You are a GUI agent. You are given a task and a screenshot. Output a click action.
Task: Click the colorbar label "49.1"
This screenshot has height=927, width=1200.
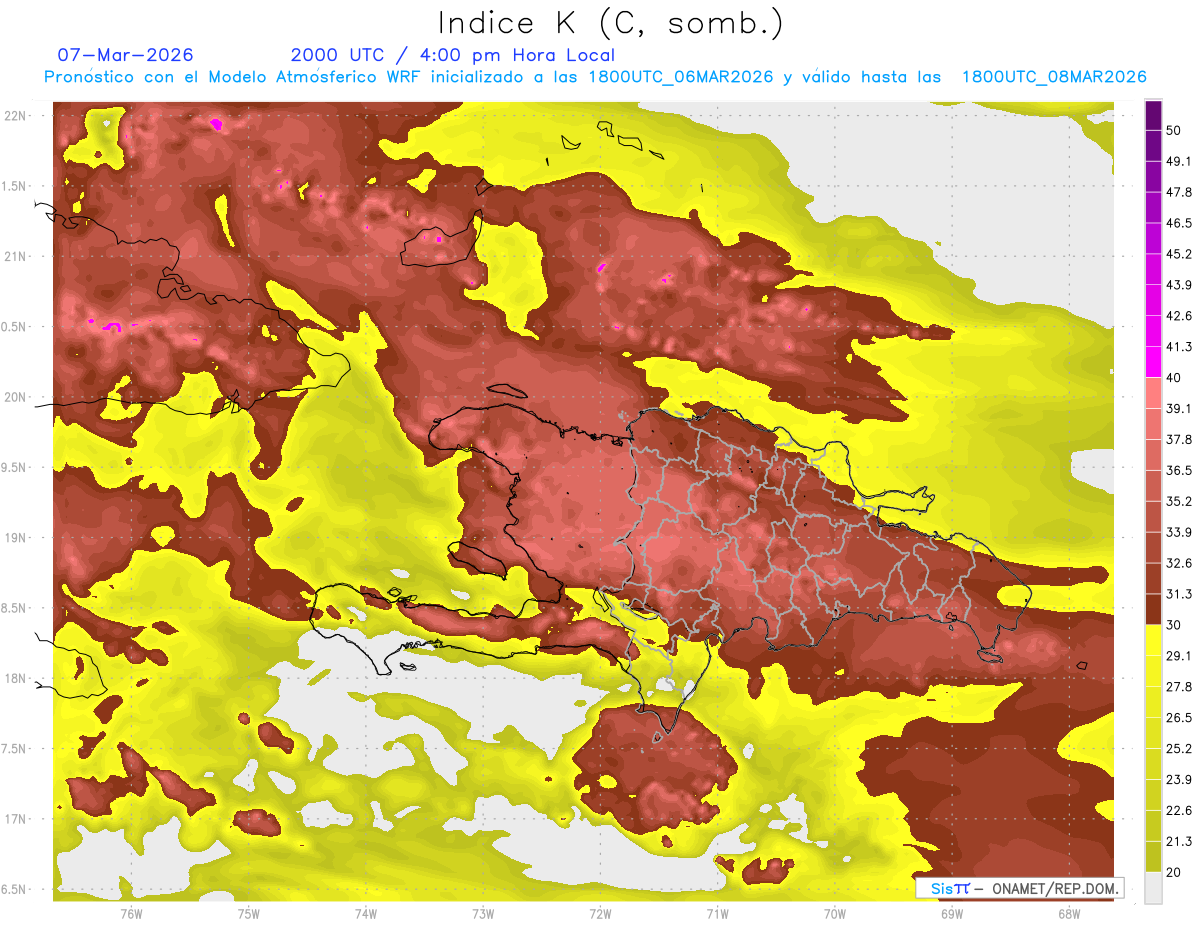click(x=1179, y=162)
